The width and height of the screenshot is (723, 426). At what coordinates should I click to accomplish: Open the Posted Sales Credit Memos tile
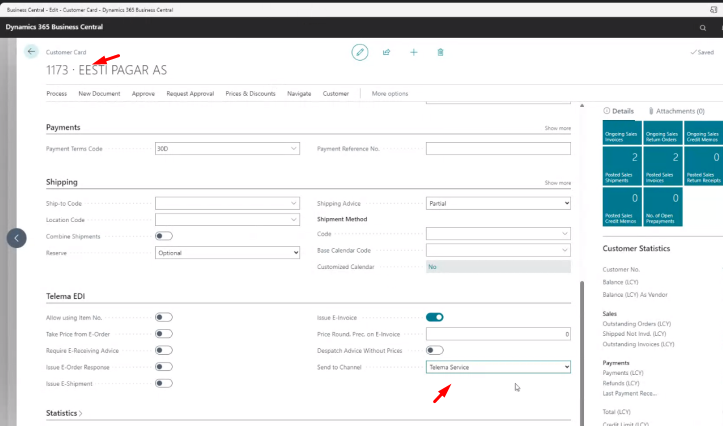pos(622,207)
